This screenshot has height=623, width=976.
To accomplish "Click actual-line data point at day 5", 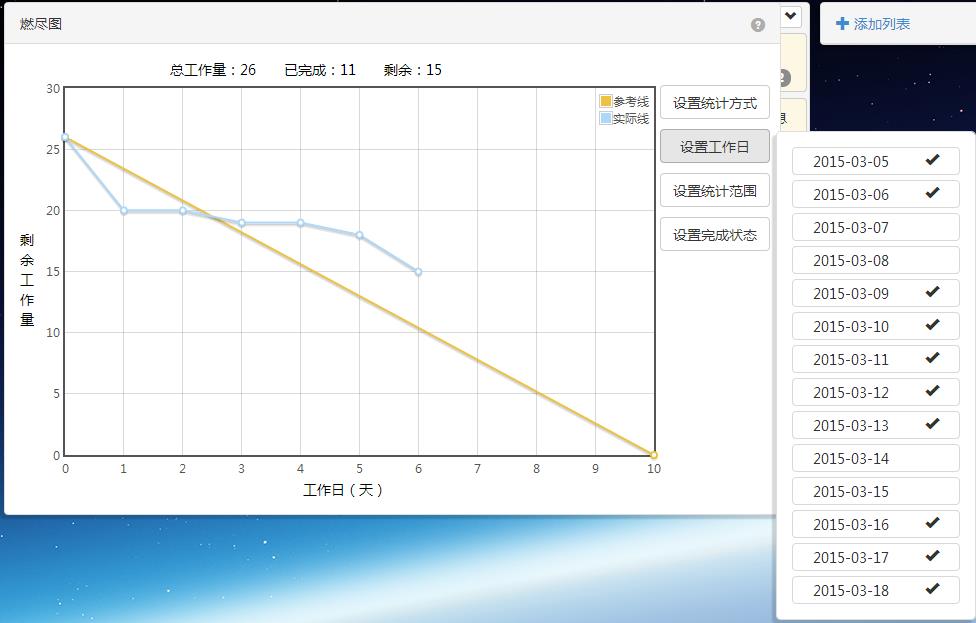I will (x=359, y=235).
